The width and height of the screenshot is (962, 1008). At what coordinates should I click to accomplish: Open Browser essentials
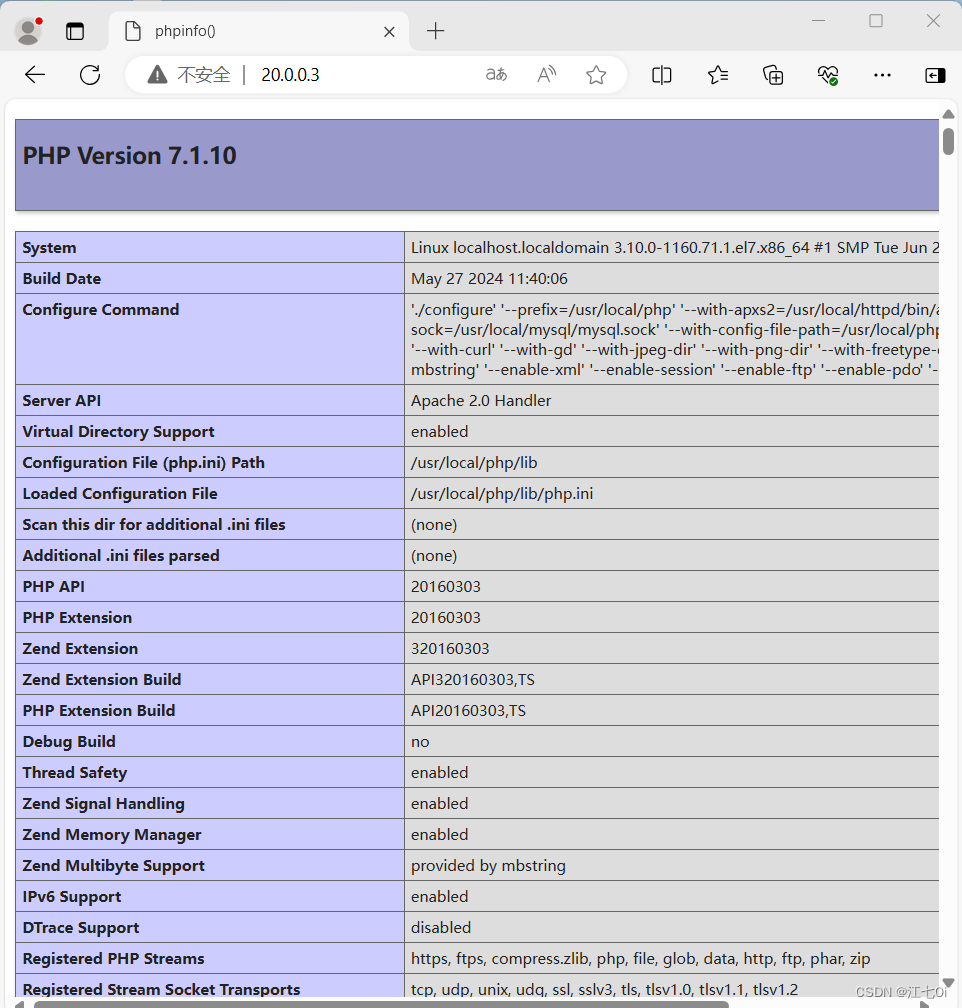coord(827,75)
